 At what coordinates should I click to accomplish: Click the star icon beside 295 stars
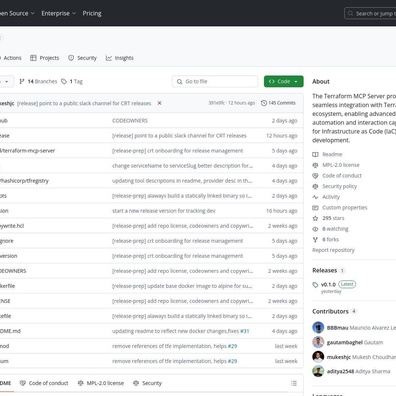(x=315, y=218)
